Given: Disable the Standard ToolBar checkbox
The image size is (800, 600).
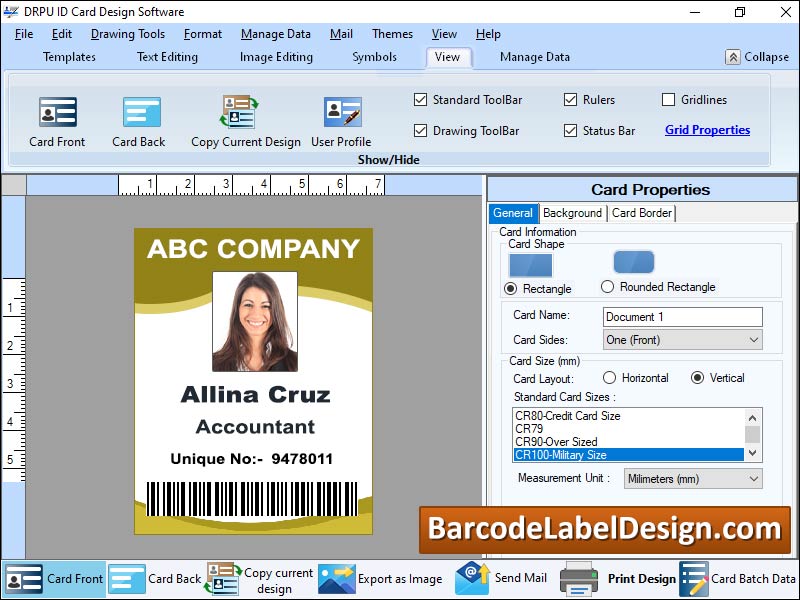Looking at the screenshot, I should click(x=421, y=100).
